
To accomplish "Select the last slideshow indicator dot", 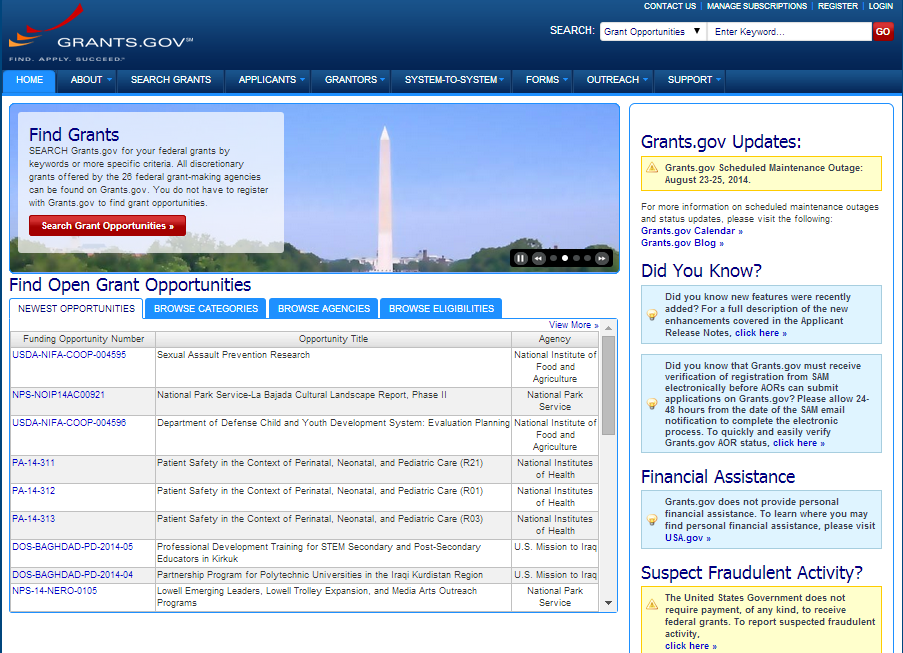I will coord(588,258).
